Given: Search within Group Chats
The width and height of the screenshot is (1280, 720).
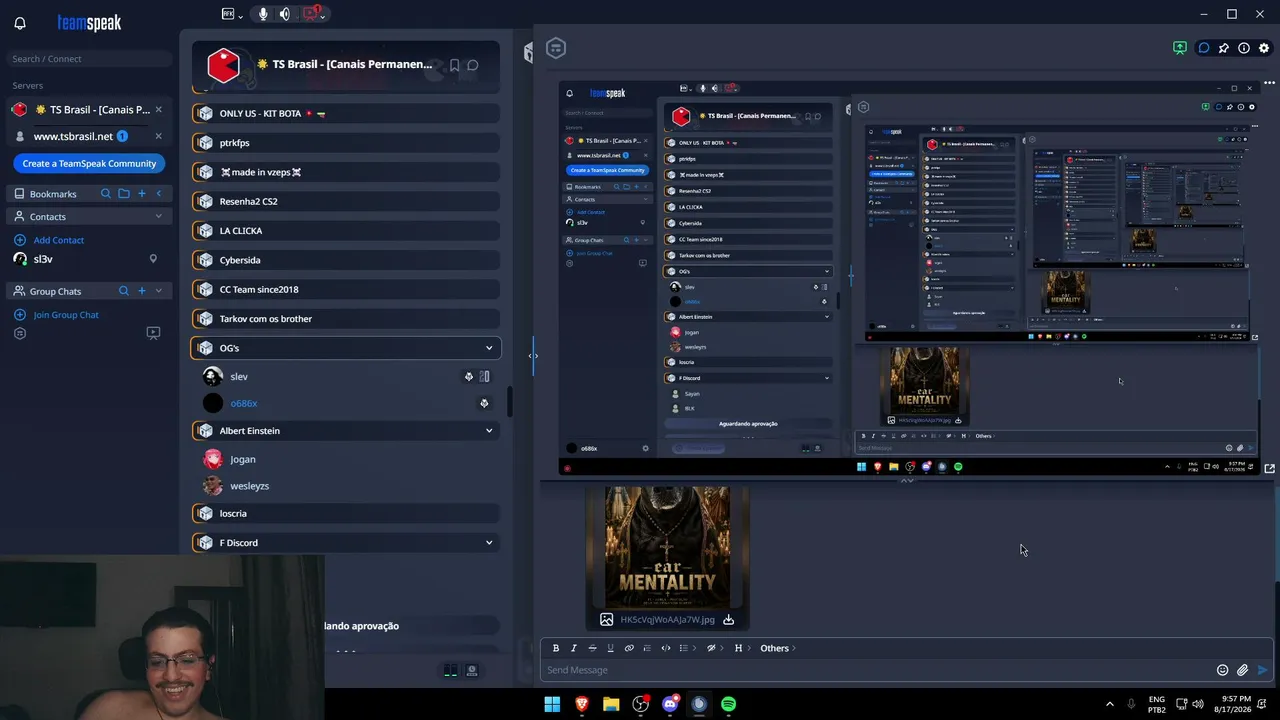Looking at the screenshot, I should click(124, 291).
